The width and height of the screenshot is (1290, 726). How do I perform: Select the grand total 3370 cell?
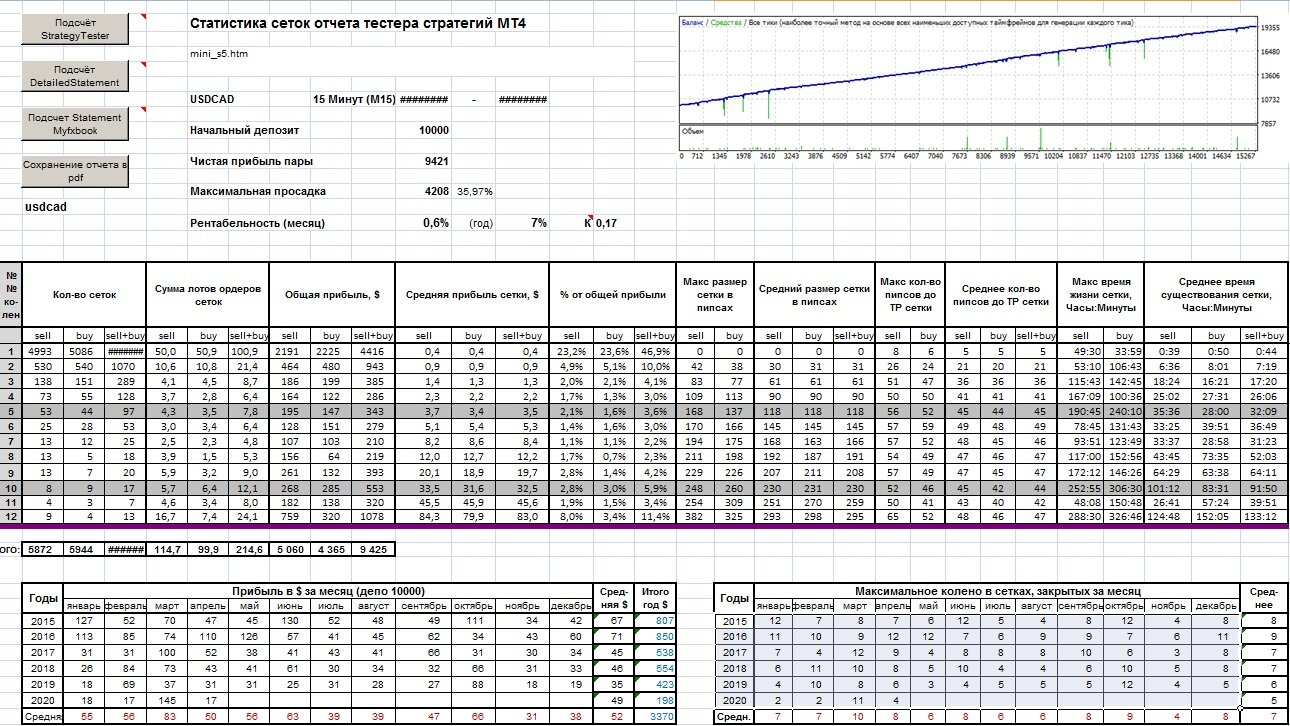[x=657, y=717]
